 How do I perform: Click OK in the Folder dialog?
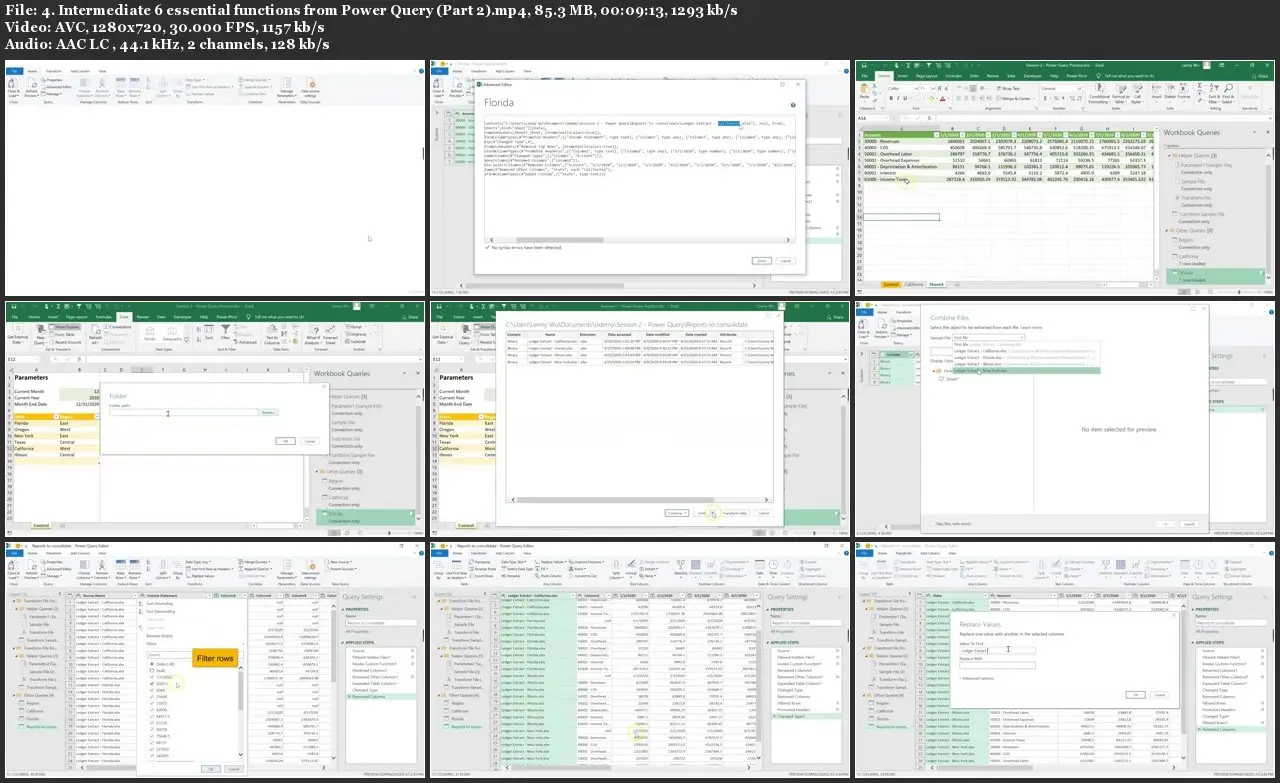click(x=285, y=440)
